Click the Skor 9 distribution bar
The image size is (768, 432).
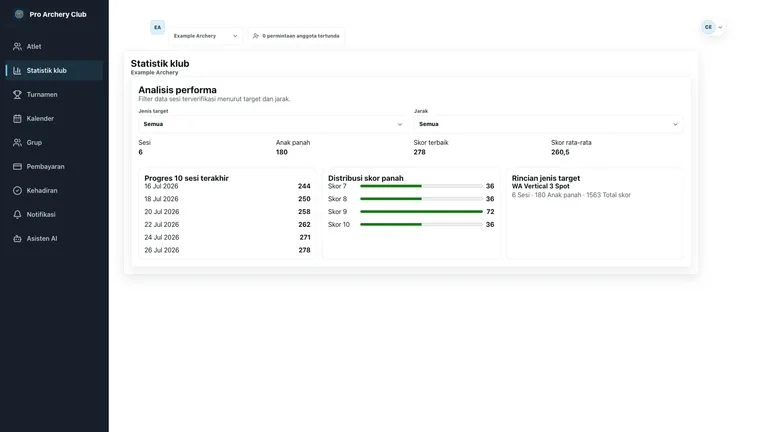421,212
